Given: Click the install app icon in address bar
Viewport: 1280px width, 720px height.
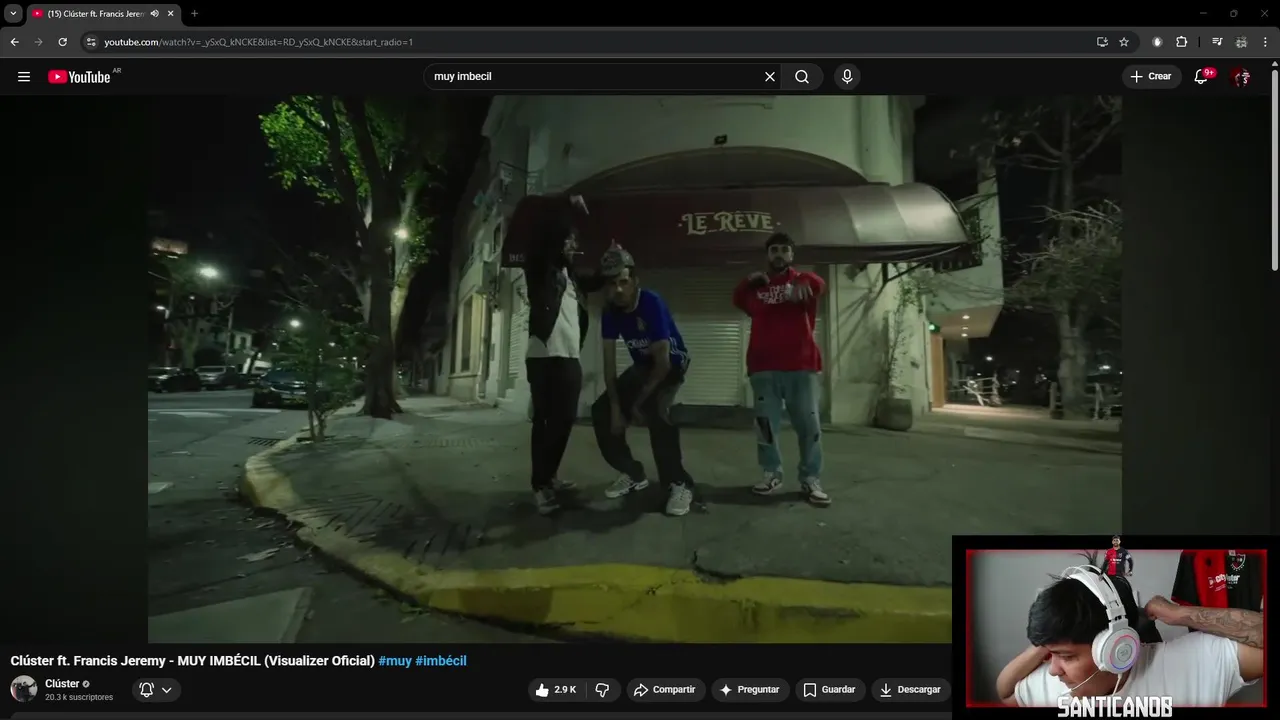Looking at the screenshot, I should [x=1102, y=42].
